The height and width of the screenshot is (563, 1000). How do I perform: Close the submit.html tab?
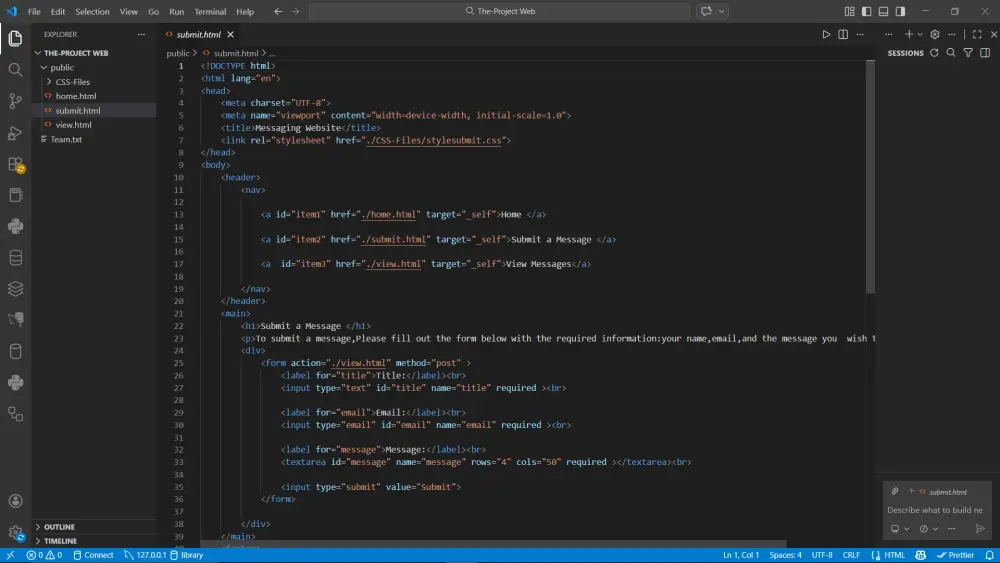click(x=230, y=34)
